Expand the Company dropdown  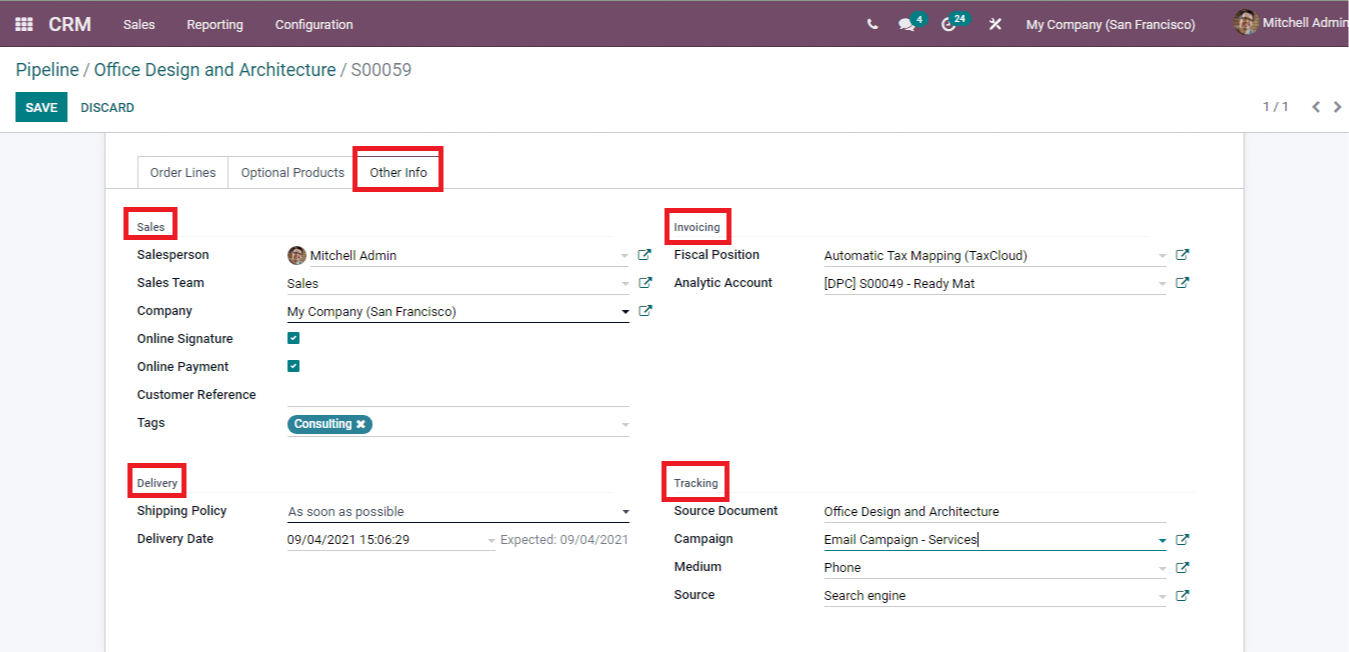[x=625, y=312]
